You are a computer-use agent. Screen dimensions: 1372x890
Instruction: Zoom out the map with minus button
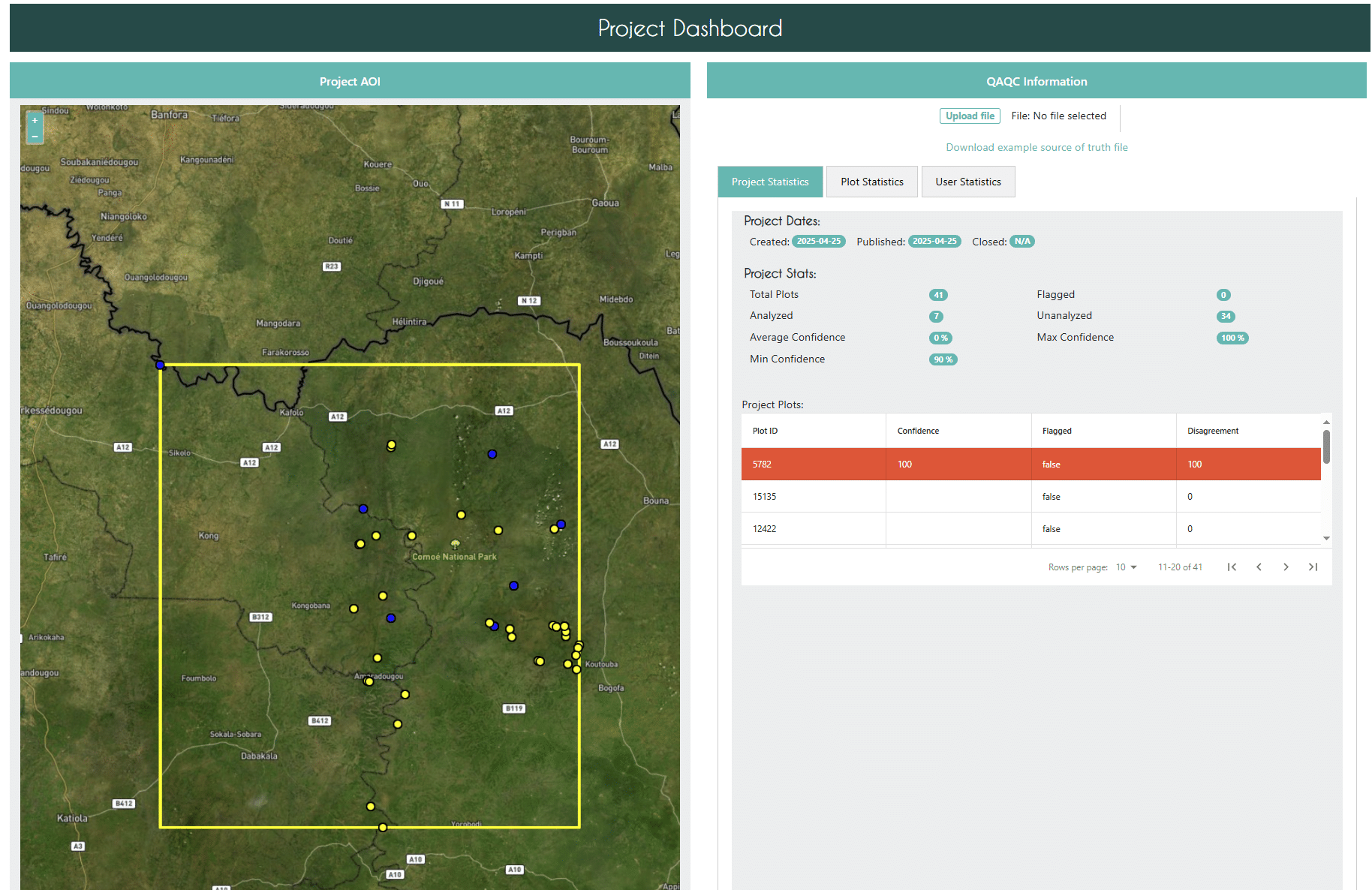click(x=35, y=136)
